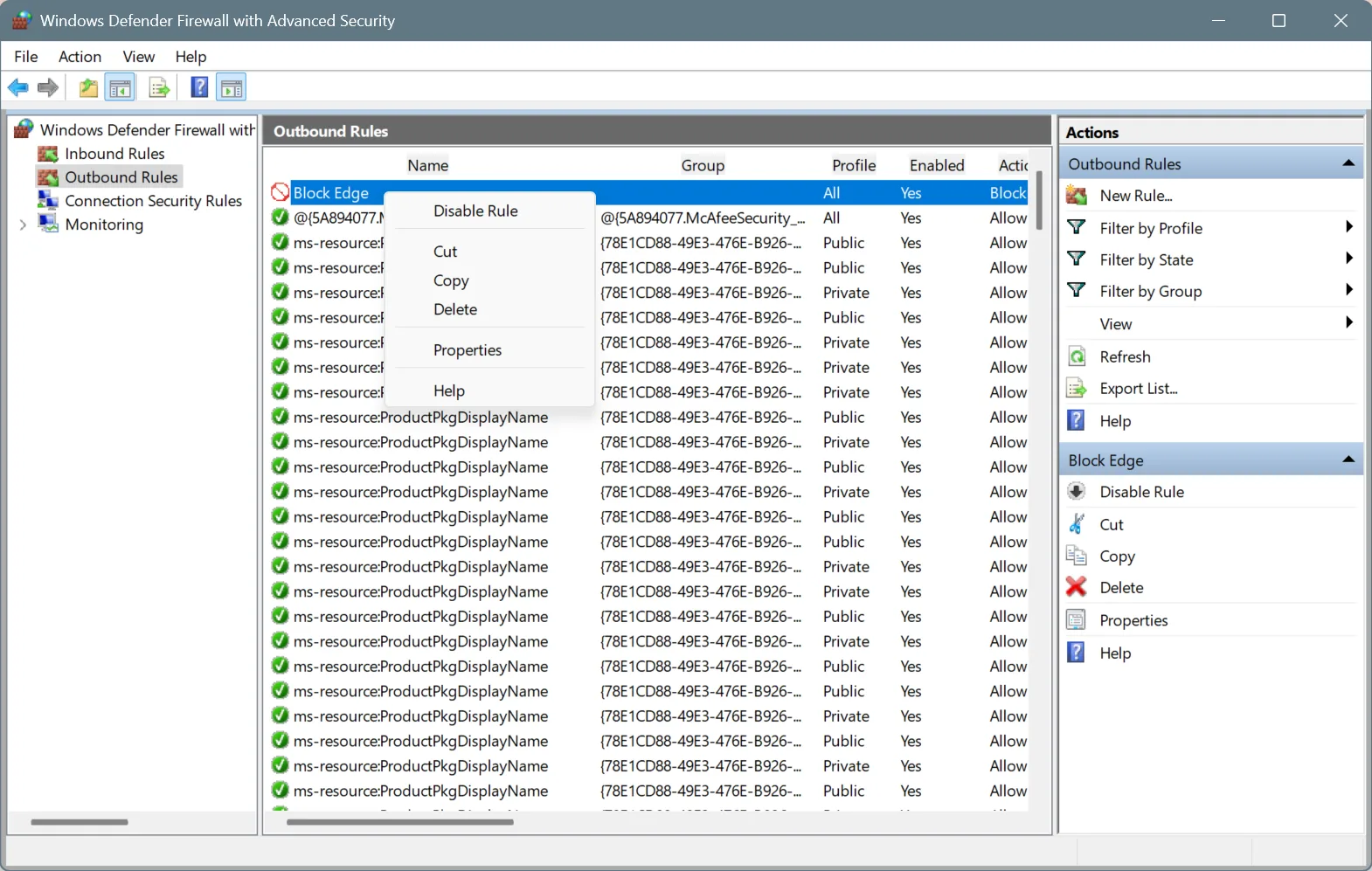This screenshot has width=1372, height=871.
Task: Choose Properties in the context menu
Action: (x=489, y=350)
